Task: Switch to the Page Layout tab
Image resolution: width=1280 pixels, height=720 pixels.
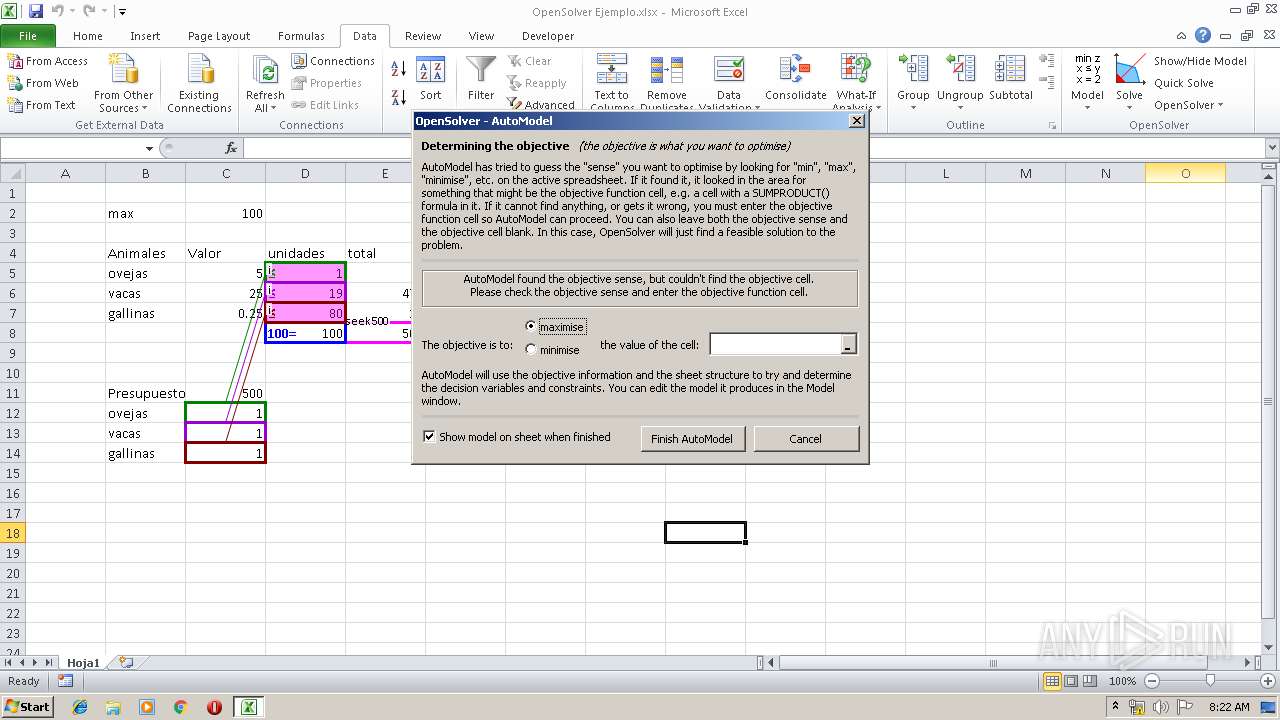Action: pos(219,35)
